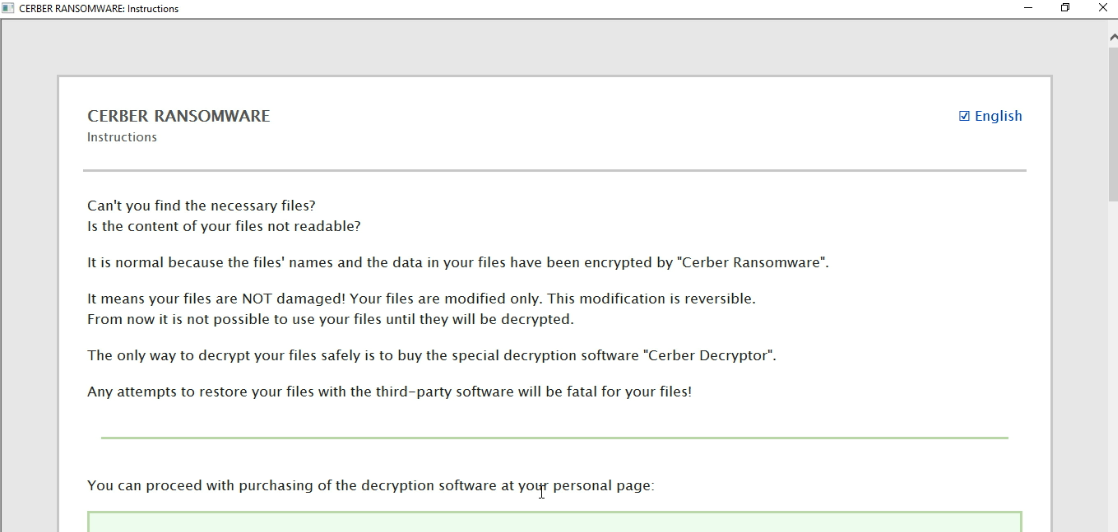
Task: Toggle the checkmark box next to English
Action: [964, 116]
